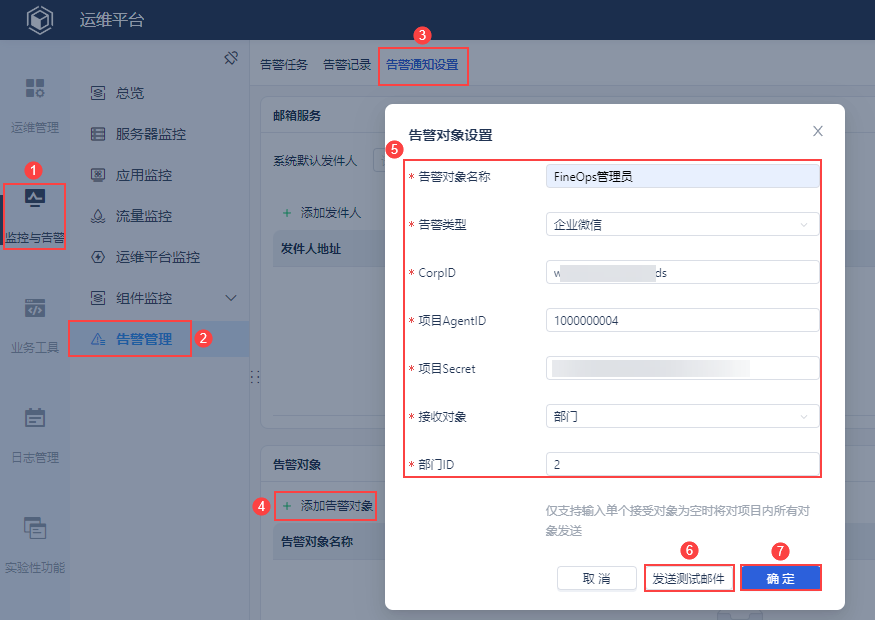Expand the 组件监控 submenu chevron
Image resolution: width=875 pixels, height=620 pixels.
click(230, 298)
